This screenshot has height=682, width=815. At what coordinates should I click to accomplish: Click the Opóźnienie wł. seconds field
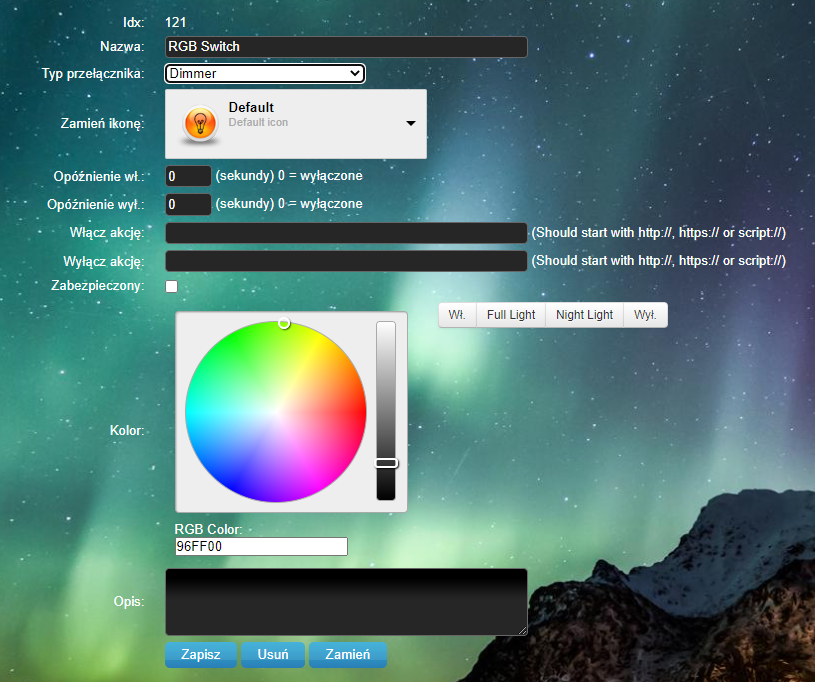point(188,176)
